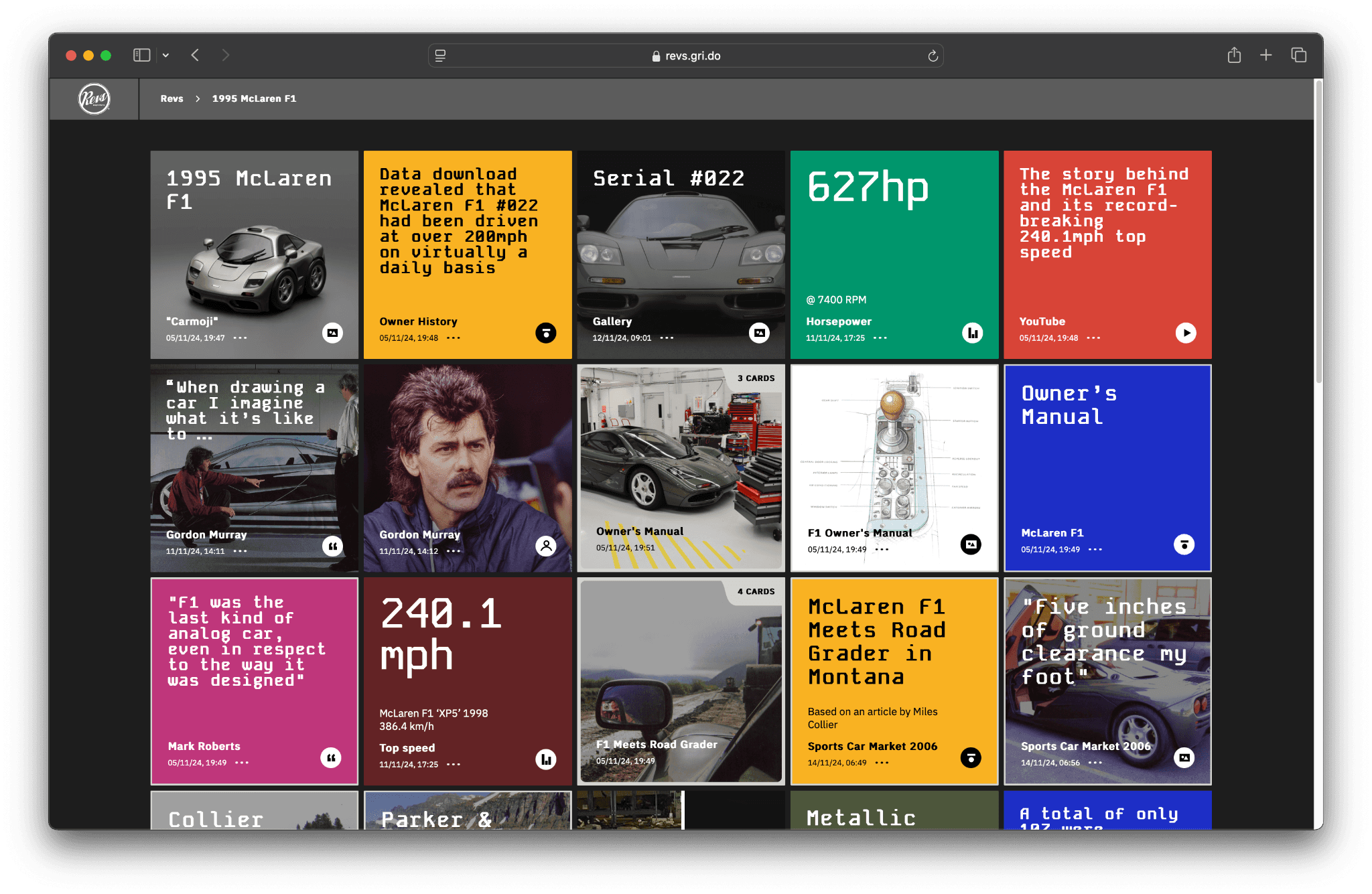Open the "3 CARDS" Owner's Manual stack
1372x894 pixels.
click(x=681, y=467)
